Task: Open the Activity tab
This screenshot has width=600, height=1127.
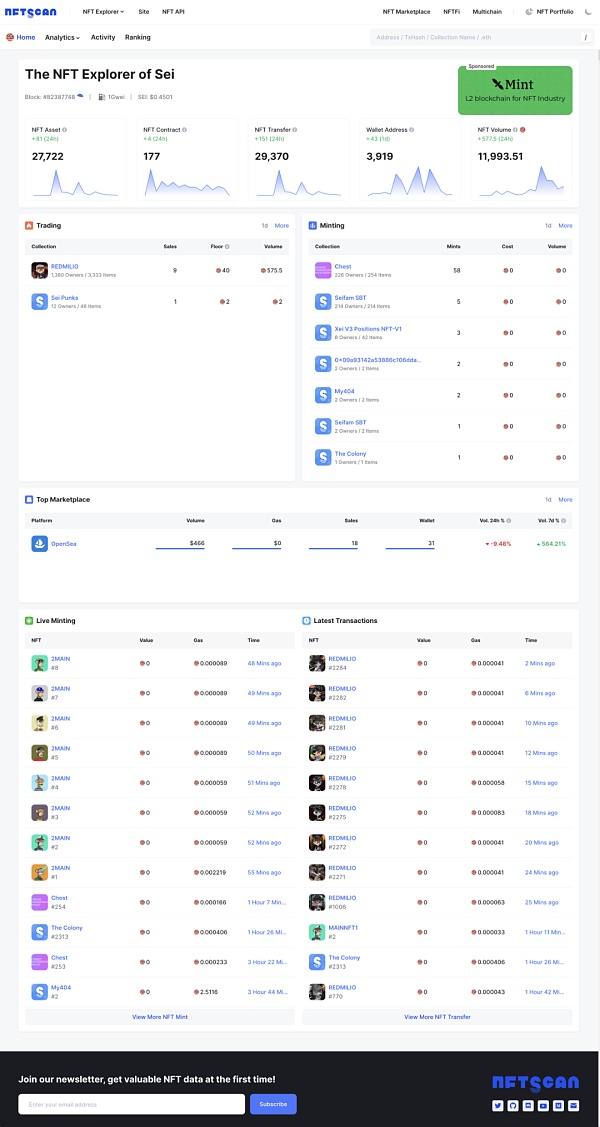Action: pyautogui.click(x=103, y=37)
